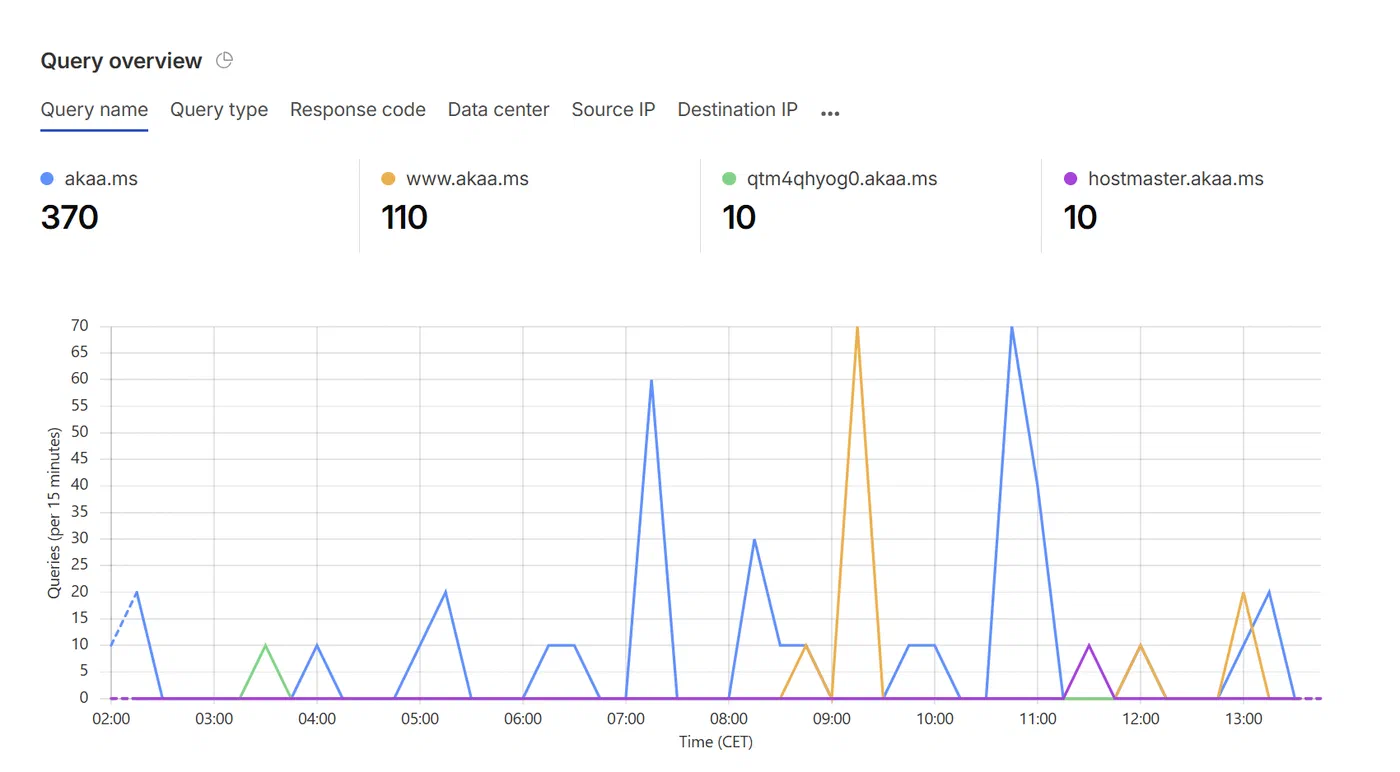
Task: Toggle the qtm4qhyog0.akaa.ms legend series
Action: tap(830, 179)
